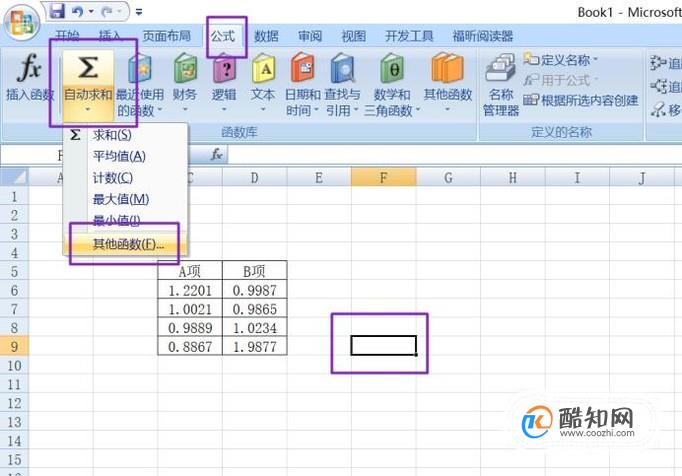Choose Average 平均值(A) from the menu
This screenshot has height=476, width=682.
tap(126, 156)
